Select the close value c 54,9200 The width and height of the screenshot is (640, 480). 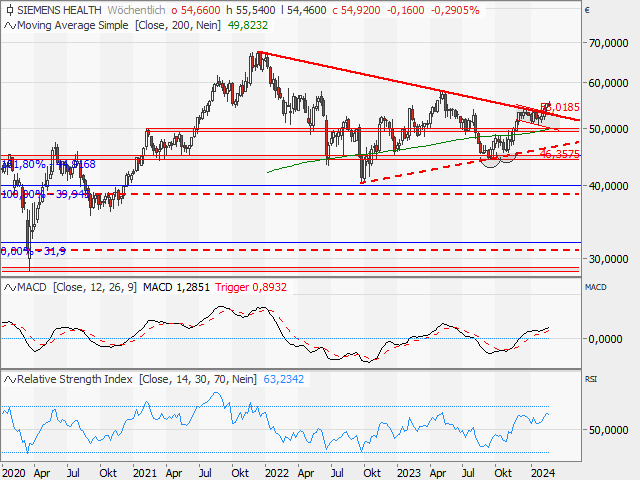pyautogui.click(x=356, y=10)
